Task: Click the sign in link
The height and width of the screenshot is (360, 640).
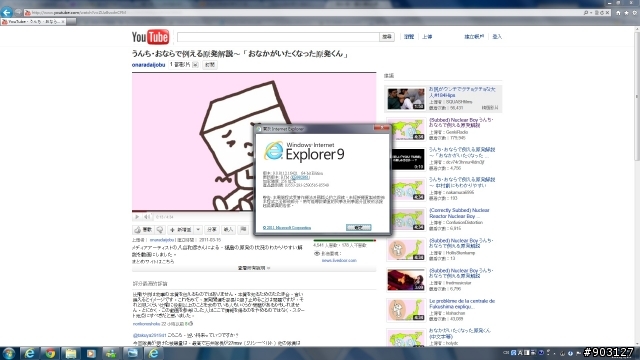Action: coord(497,37)
